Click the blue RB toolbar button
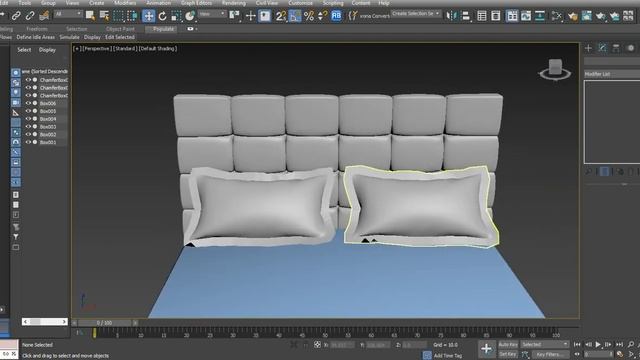This screenshot has width=640, height=360. (x=336, y=16)
